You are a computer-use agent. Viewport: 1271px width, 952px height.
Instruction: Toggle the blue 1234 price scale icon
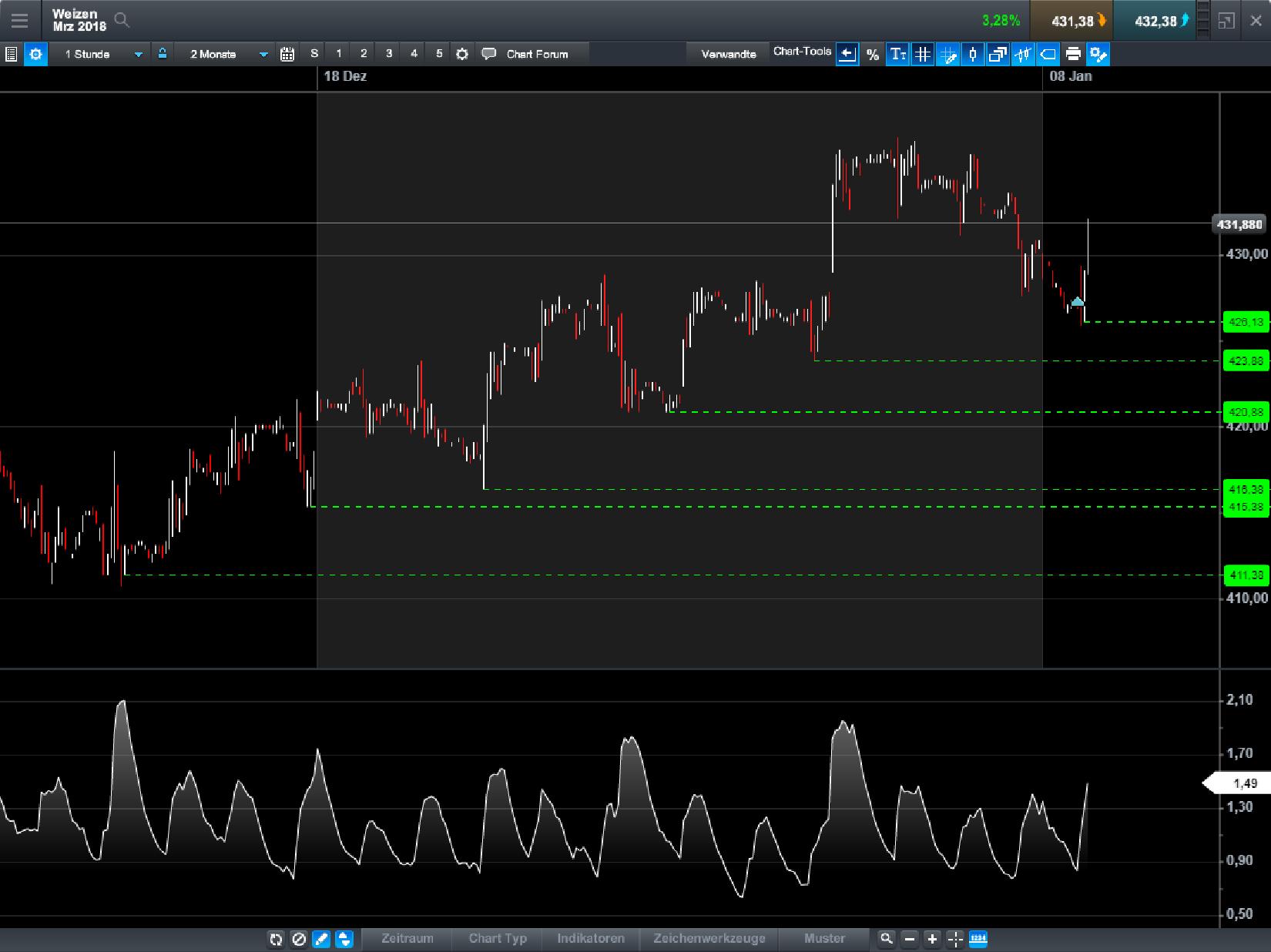[978, 939]
